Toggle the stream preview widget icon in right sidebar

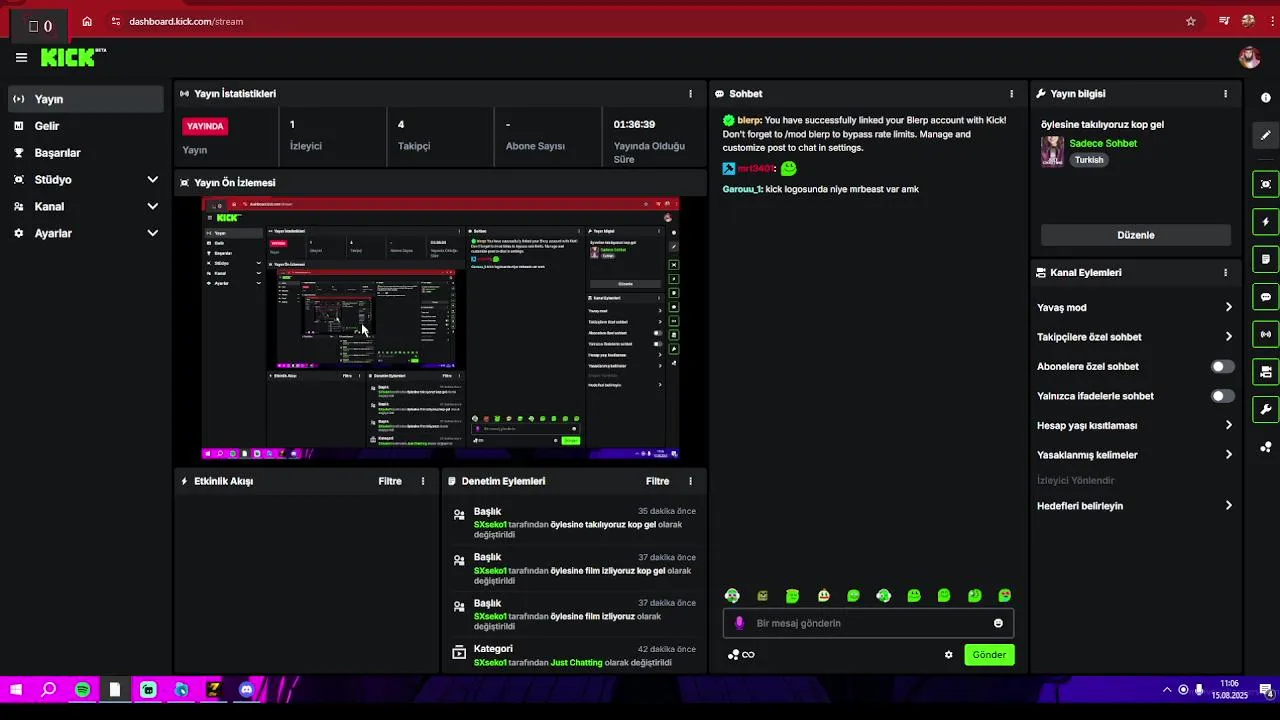pos(1266,184)
